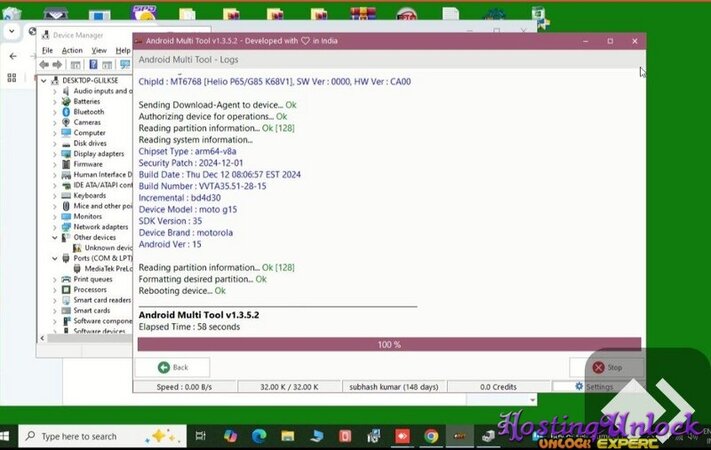711x450 pixels.
Task: Click the Back button in Android Multi Tool
Action: click(x=172, y=367)
